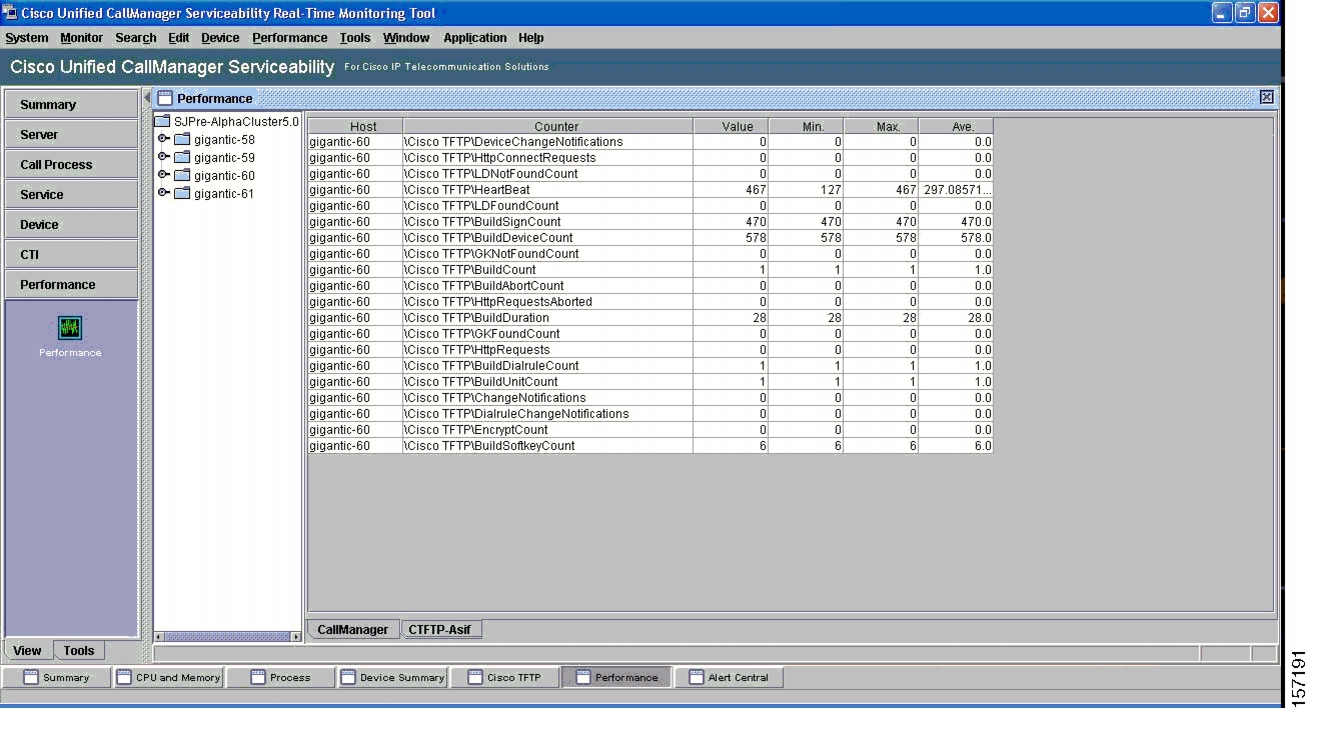Screen dimensions: 1343x745
Task: Select the SJPre-AlphaCluster5.0 tree label
Action: point(236,122)
